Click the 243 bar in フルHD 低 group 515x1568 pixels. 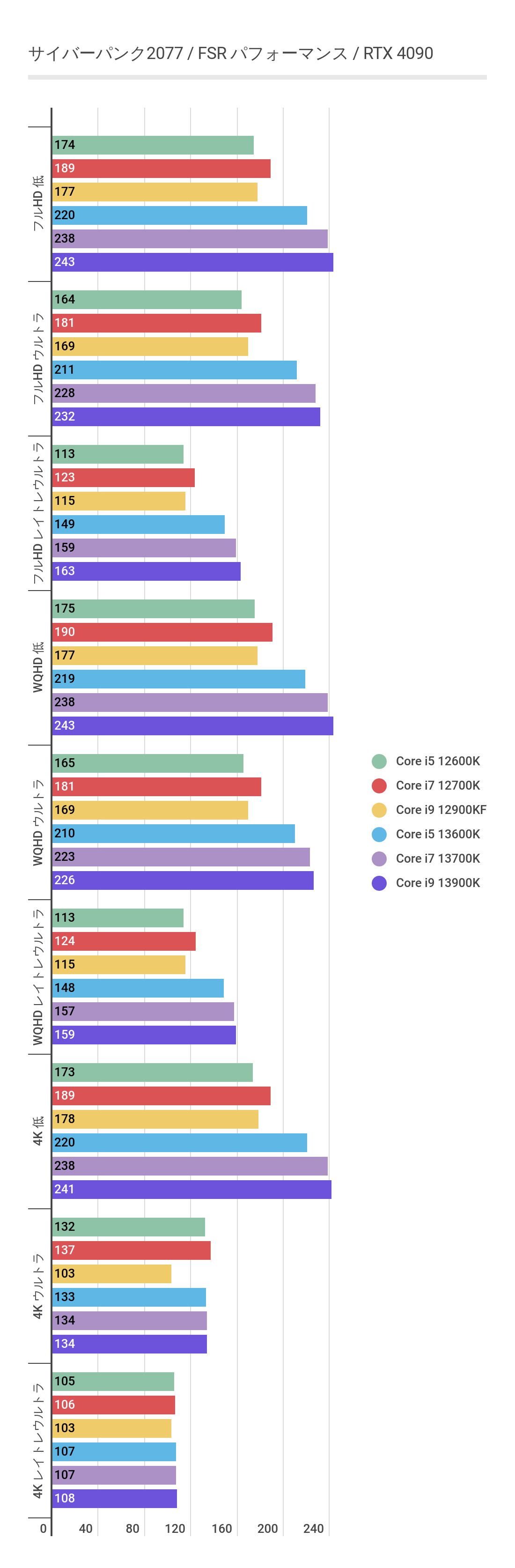pos(192,262)
